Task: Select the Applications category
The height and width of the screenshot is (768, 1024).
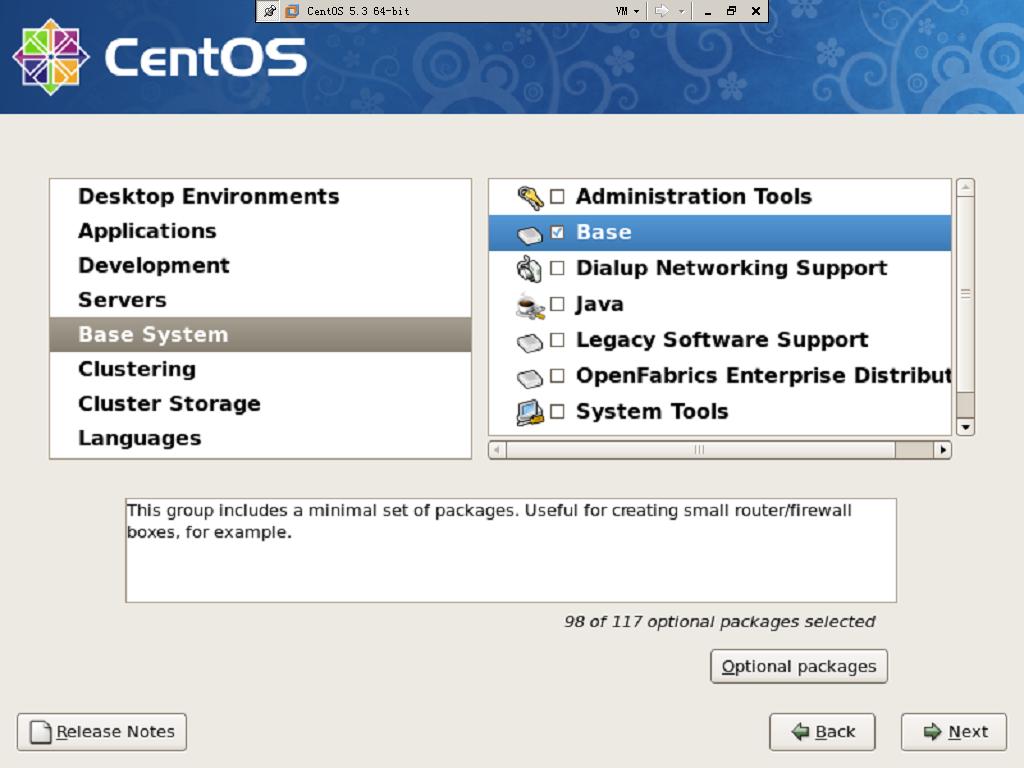Action: click(x=261, y=231)
